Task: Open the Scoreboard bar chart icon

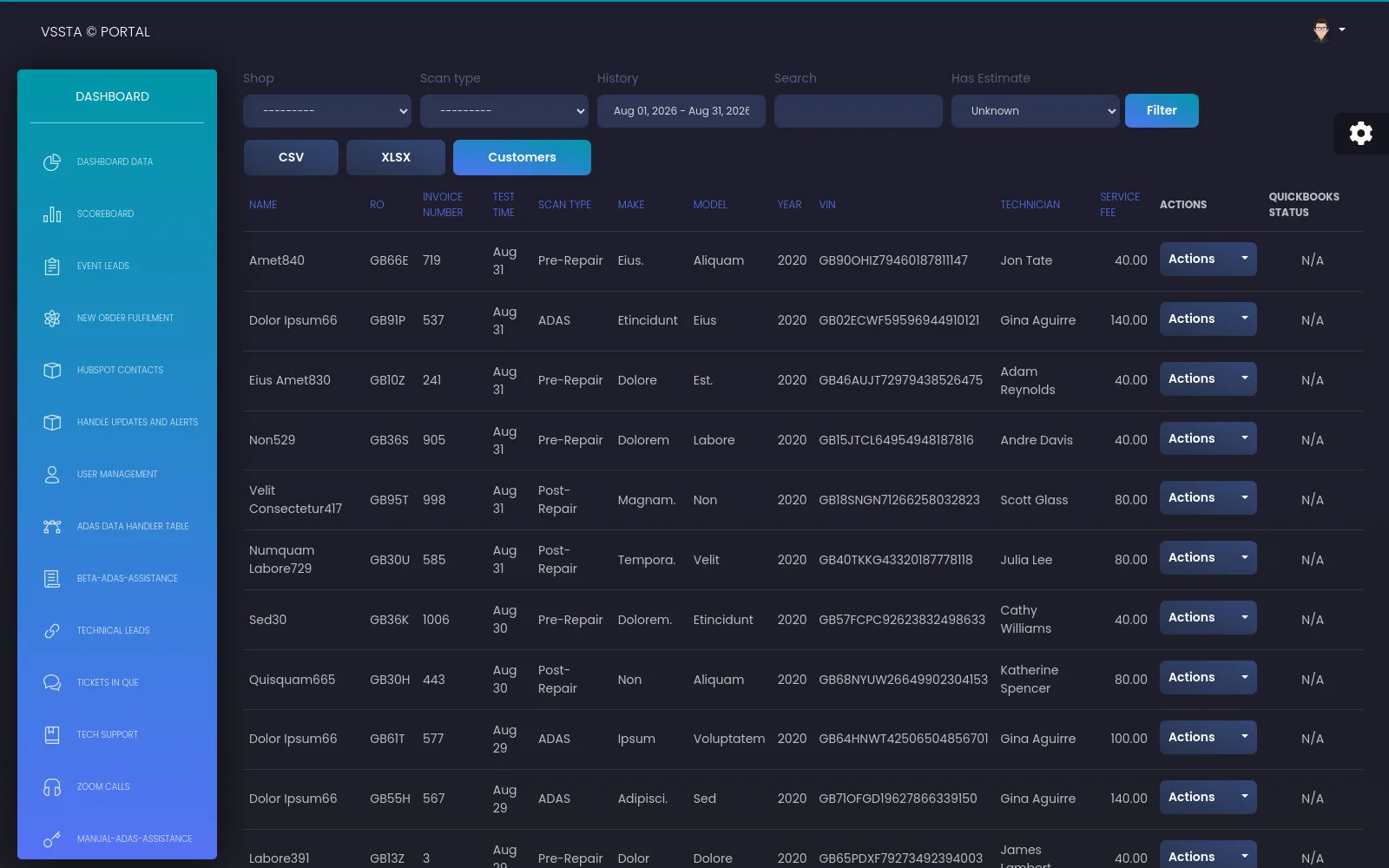Action: (x=52, y=214)
